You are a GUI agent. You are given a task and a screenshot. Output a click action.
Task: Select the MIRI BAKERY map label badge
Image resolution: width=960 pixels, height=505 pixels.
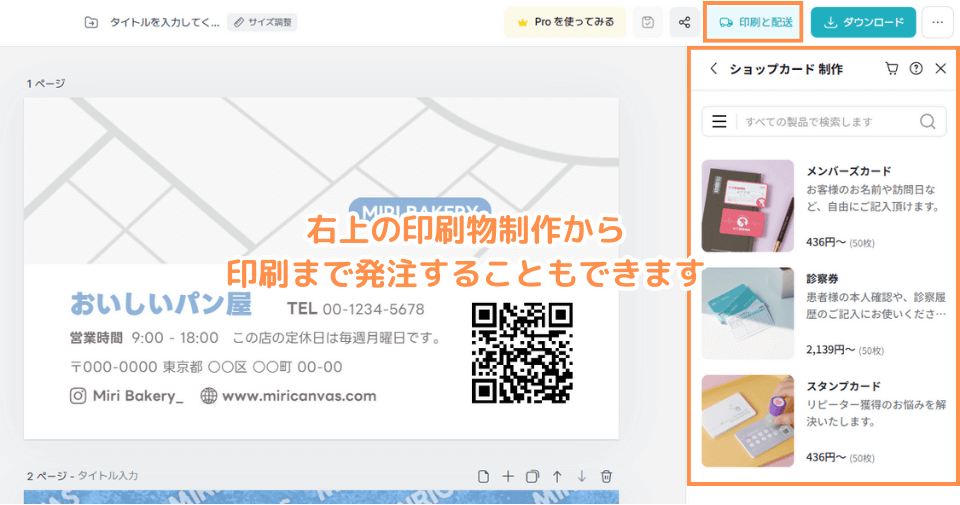[x=419, y=209]
